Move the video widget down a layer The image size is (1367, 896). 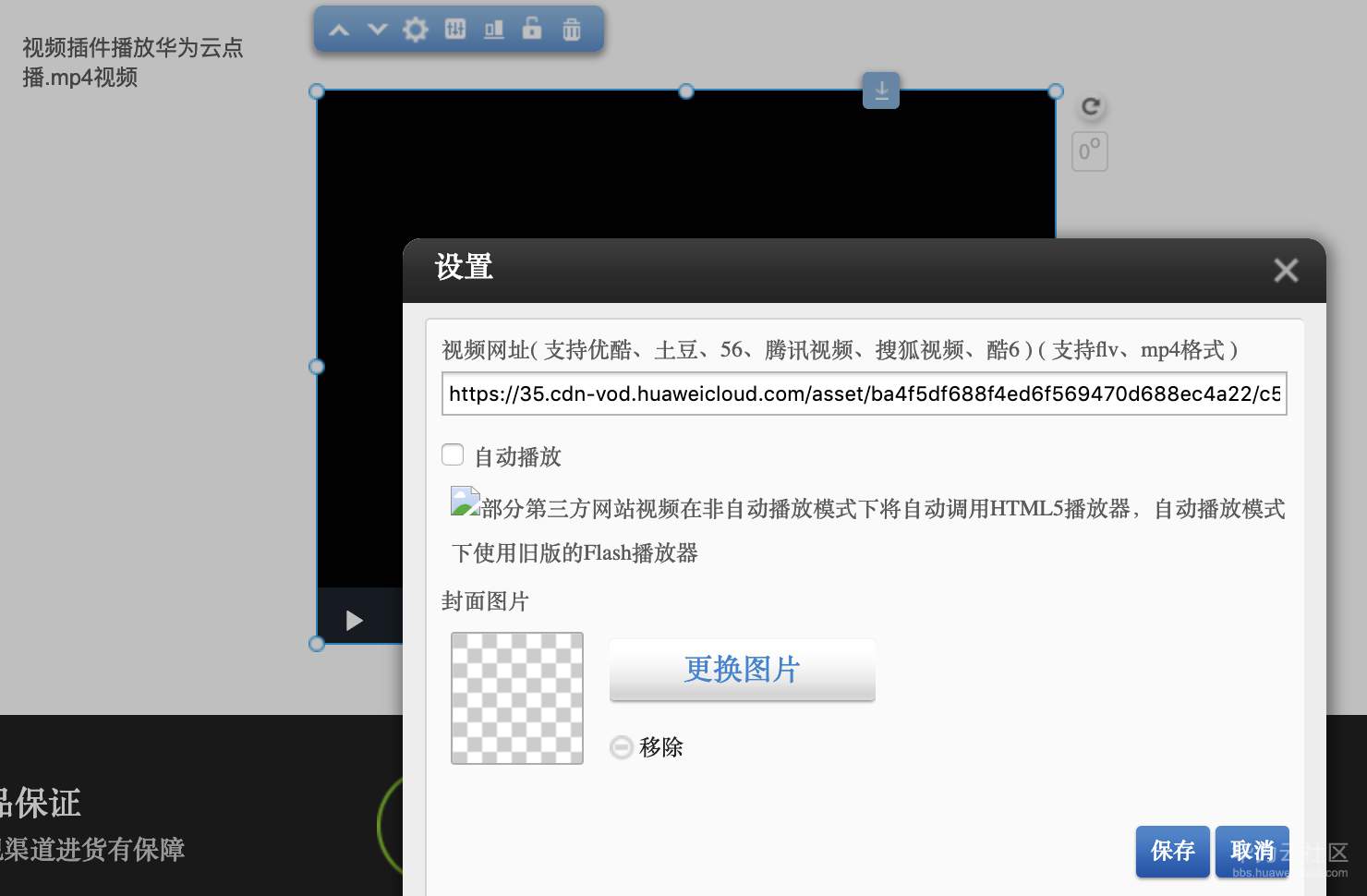(x=377, y=29)
